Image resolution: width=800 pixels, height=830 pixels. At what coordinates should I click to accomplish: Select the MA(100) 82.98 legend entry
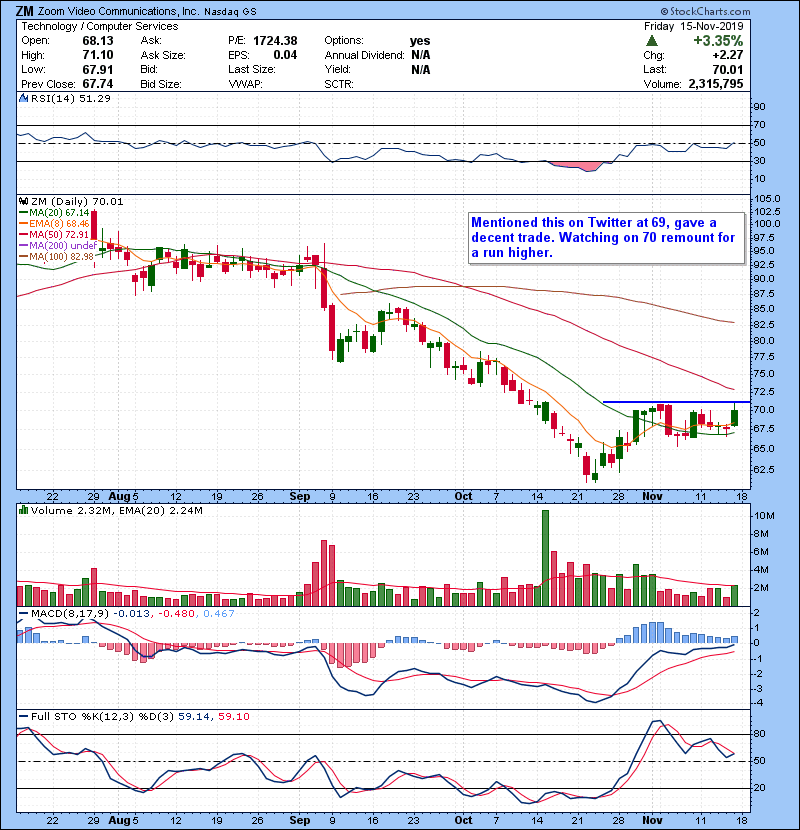point(56,257)
